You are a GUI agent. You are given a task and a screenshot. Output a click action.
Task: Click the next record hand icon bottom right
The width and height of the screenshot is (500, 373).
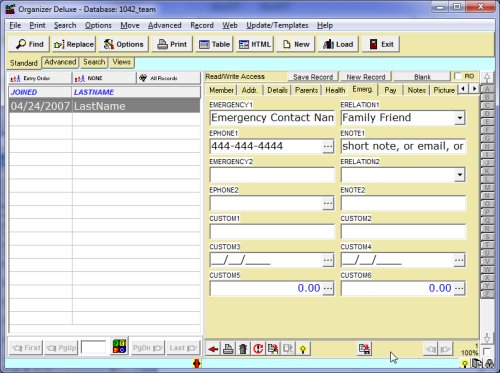pyautogui.click(x=445, y=349)
